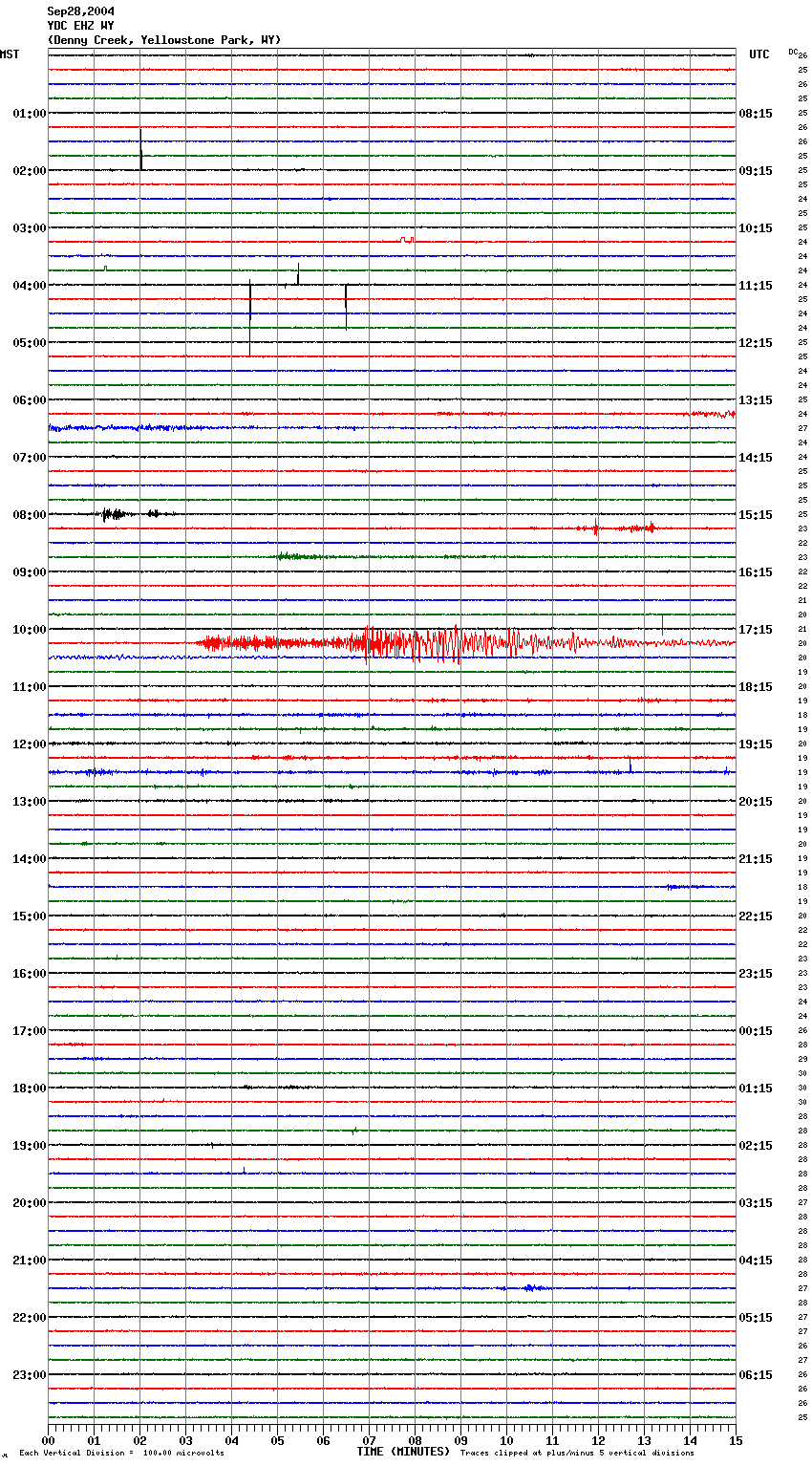Click the 15:15 UTC time label
The width and height of the screenshot is (812, 1466).
[756, 515]
